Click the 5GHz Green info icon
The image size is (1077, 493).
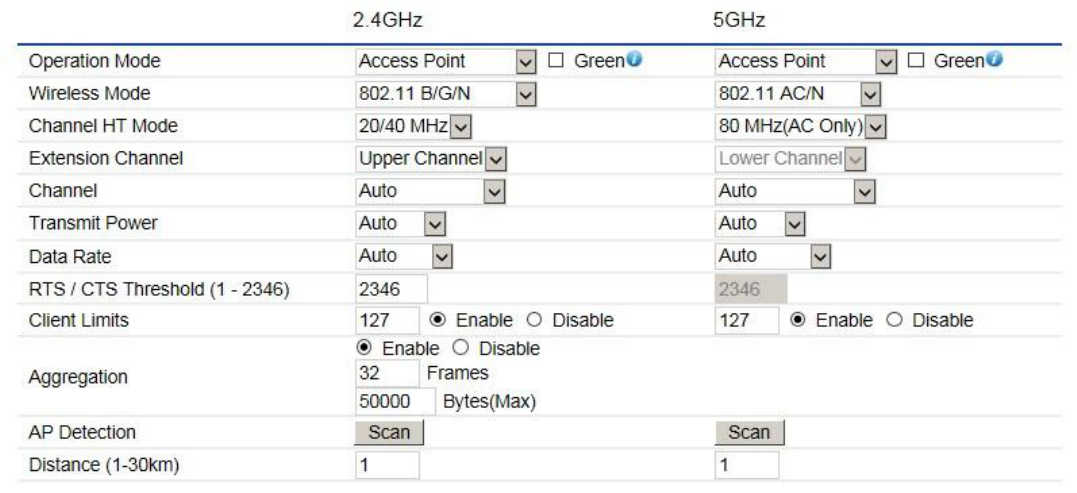(994, 60)
